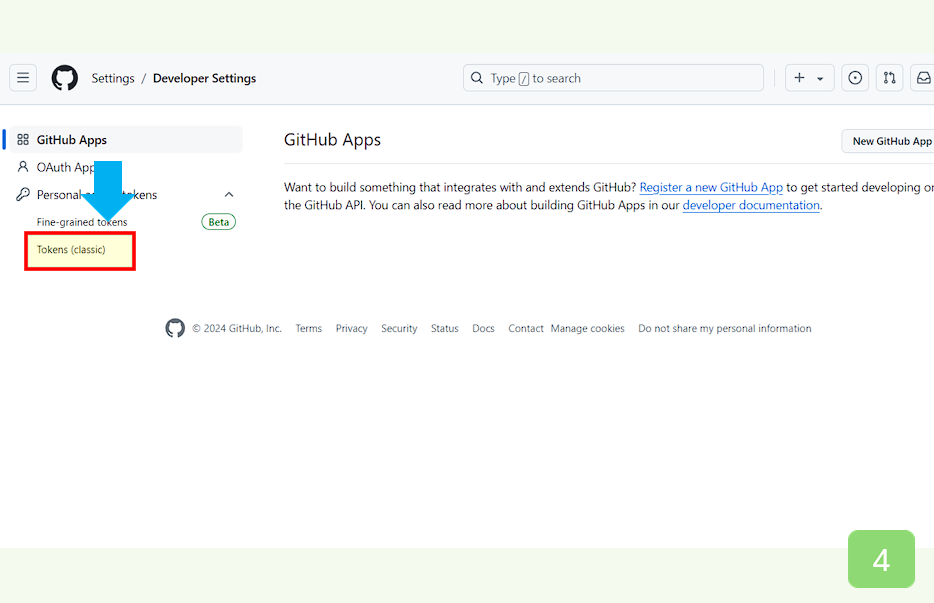Image resolution: width=934 pixels, height=603 pixels.
Task: Click Do not share my personal information
Action: tap(724, 328)
